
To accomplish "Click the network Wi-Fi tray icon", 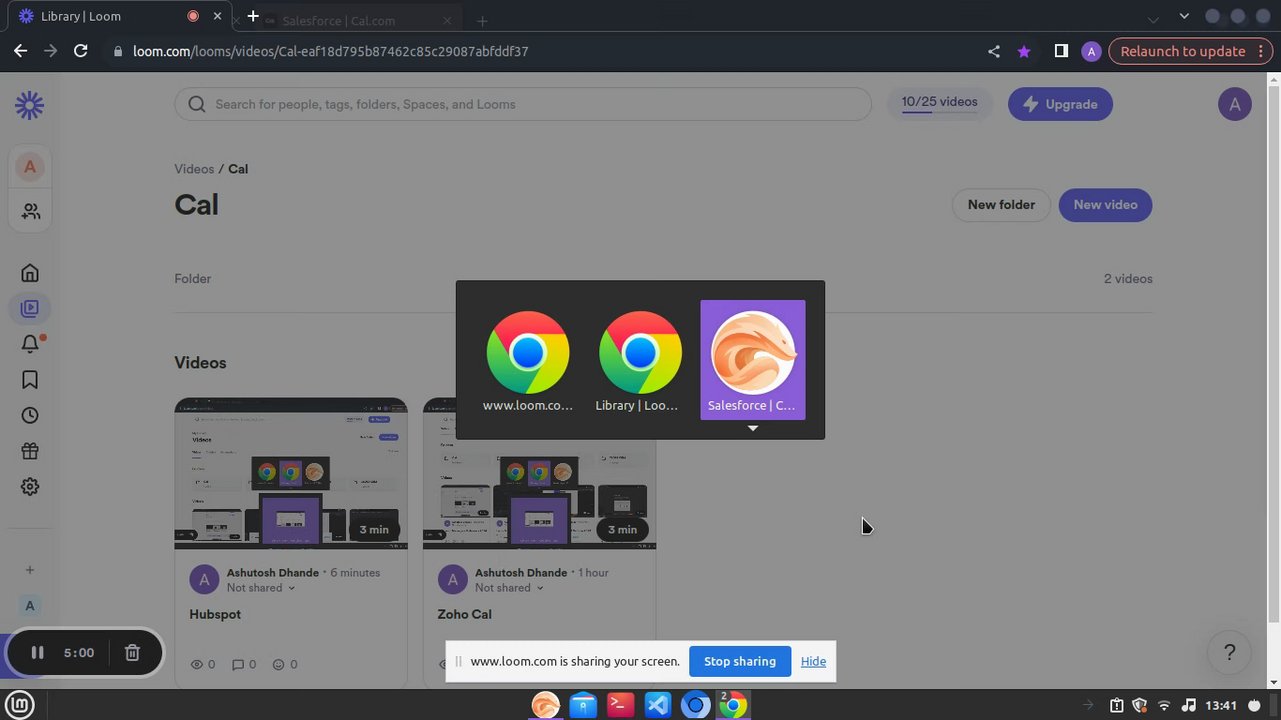I will [x=1164, y=705].
